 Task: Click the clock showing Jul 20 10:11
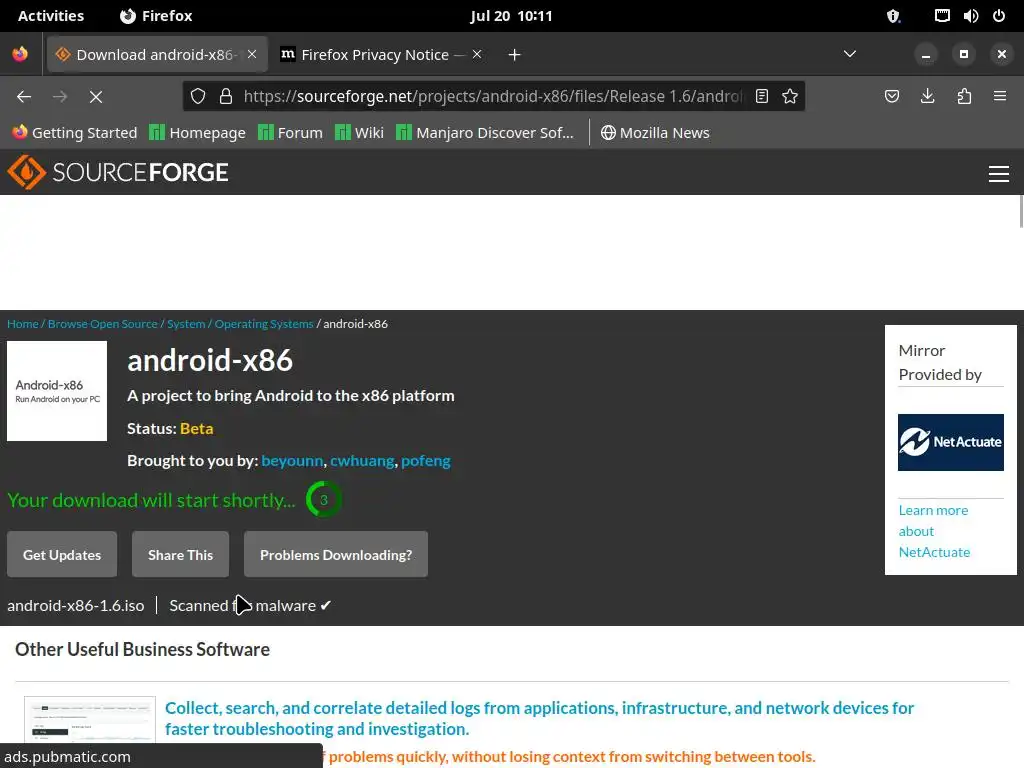(x=511, y=16)
